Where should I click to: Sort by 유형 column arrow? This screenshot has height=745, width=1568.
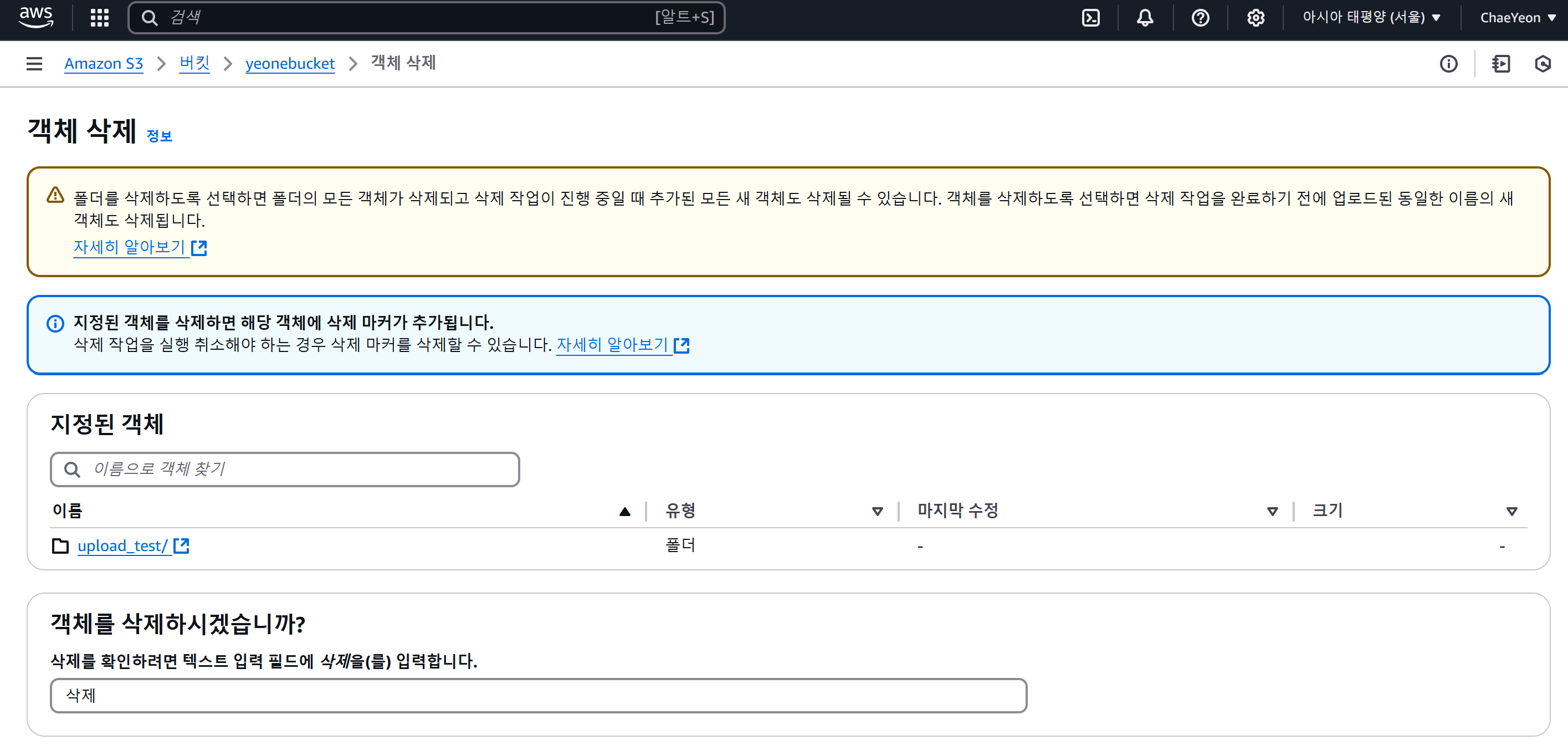(x=877, y=511)
